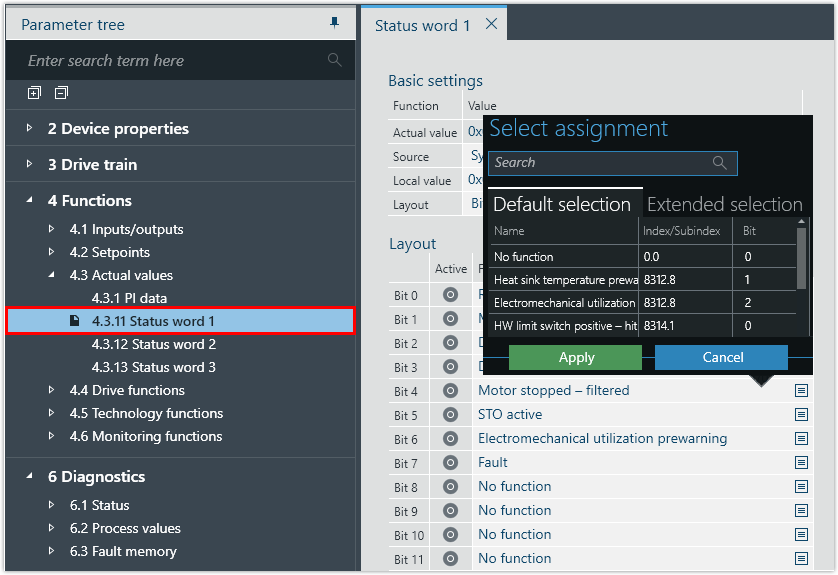Click the expand all tree icon

pyautogui.click(x=34, y=93)
